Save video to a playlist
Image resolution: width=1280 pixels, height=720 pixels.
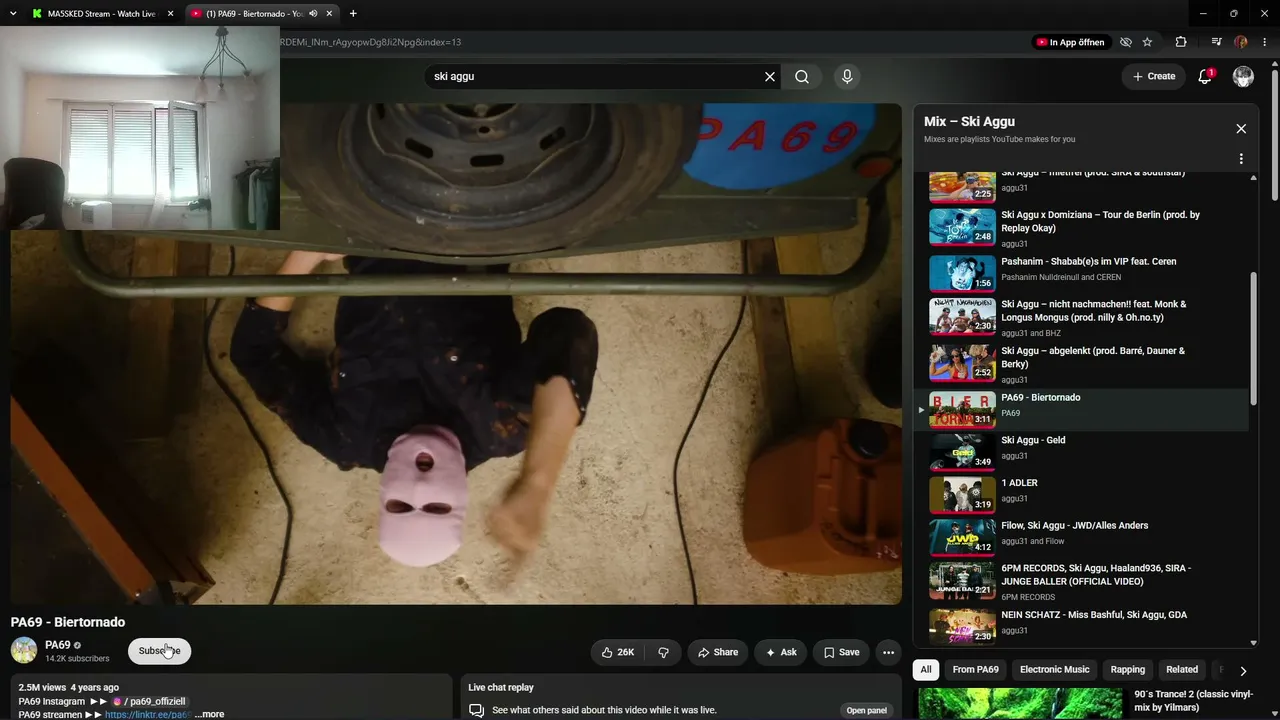pos(841,652)
